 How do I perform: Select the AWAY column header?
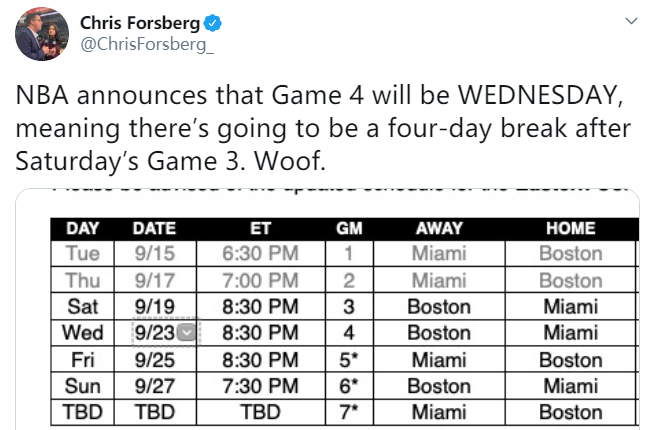click(x=438, y=228)
